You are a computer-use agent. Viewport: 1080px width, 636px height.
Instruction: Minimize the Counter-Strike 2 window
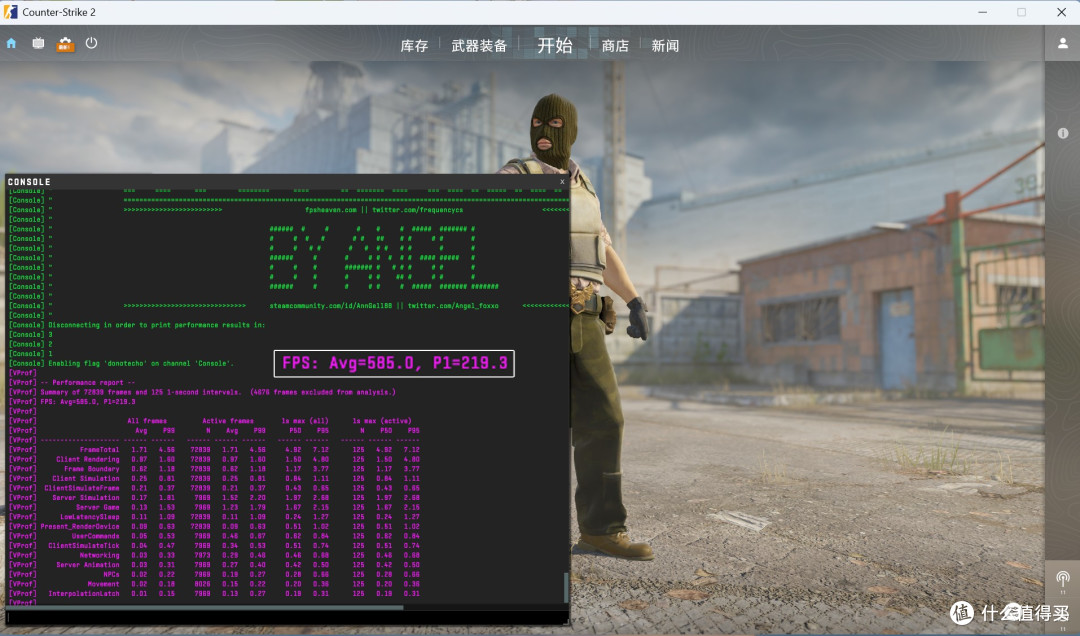tap(983, 12)
